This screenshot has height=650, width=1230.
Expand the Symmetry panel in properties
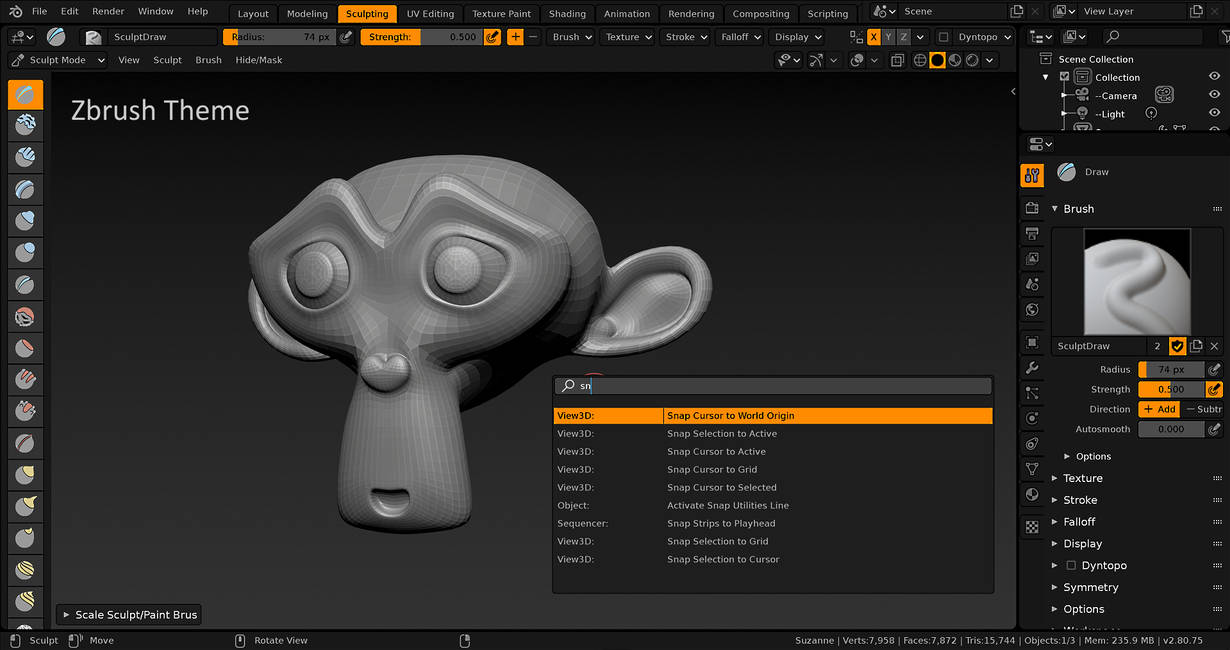1091,588
